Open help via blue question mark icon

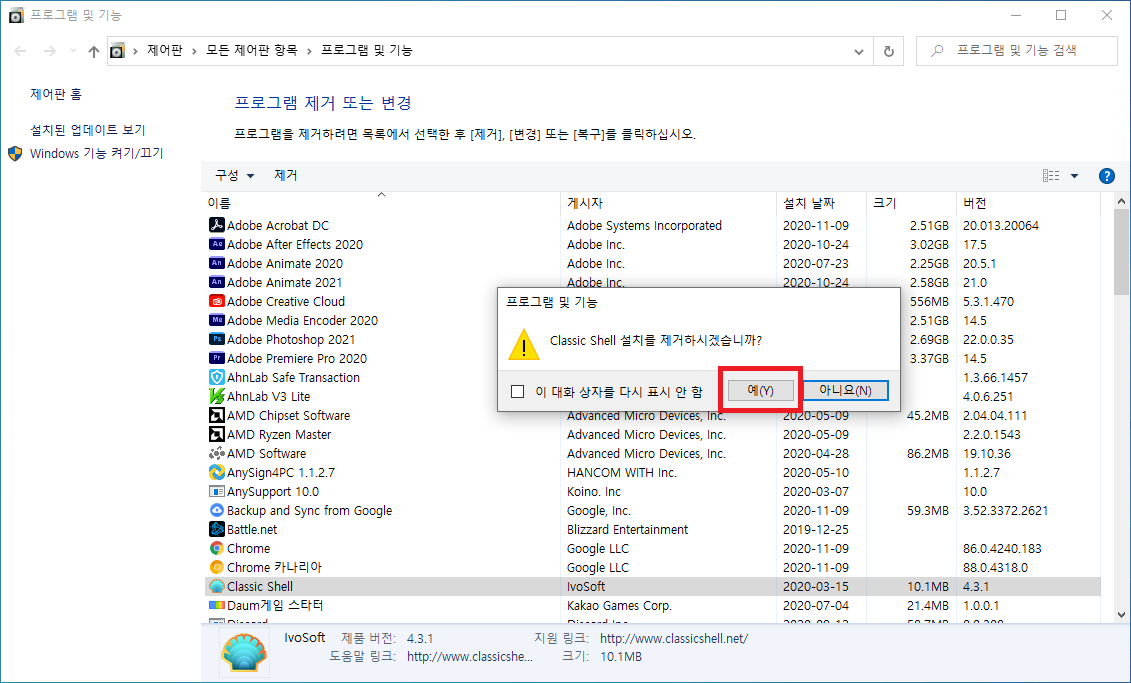click(1106, 176)
